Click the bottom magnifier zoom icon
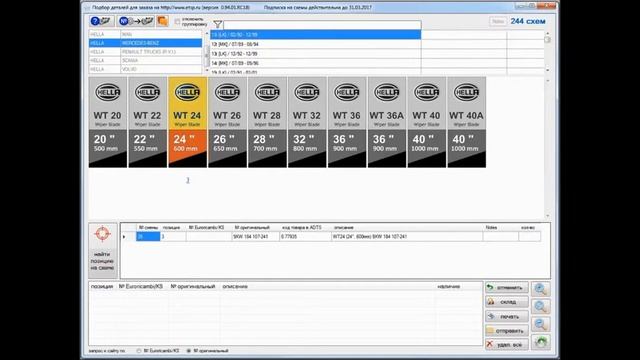Image resolution: width=640 pixels, height=360 pixels. pos(540,324)
